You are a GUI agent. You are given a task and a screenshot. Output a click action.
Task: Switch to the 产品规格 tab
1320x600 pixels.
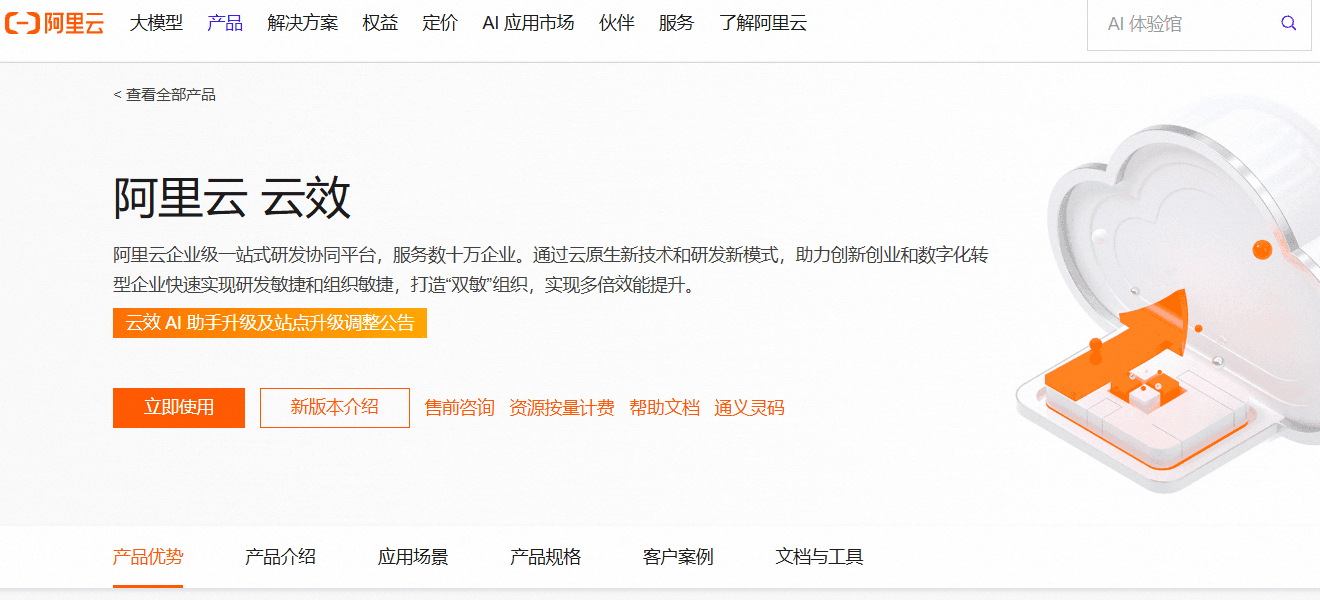coord(546,557)
